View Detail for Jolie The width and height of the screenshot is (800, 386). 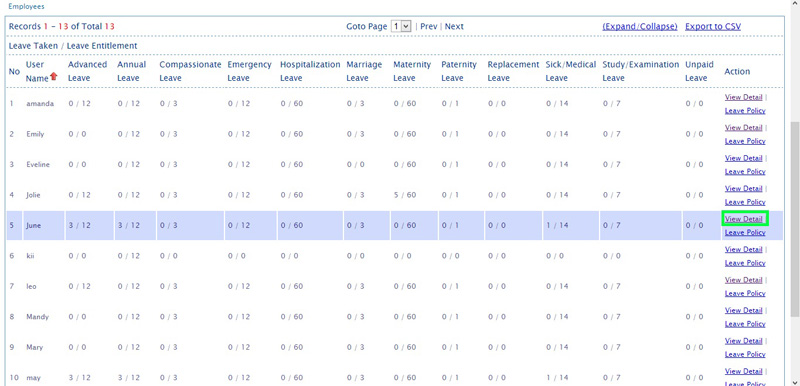tap(743, 189)
